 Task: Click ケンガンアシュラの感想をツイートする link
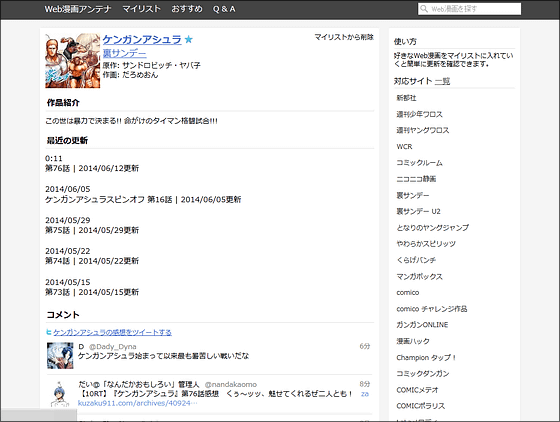pyautogui.click(x=112, y=332)
